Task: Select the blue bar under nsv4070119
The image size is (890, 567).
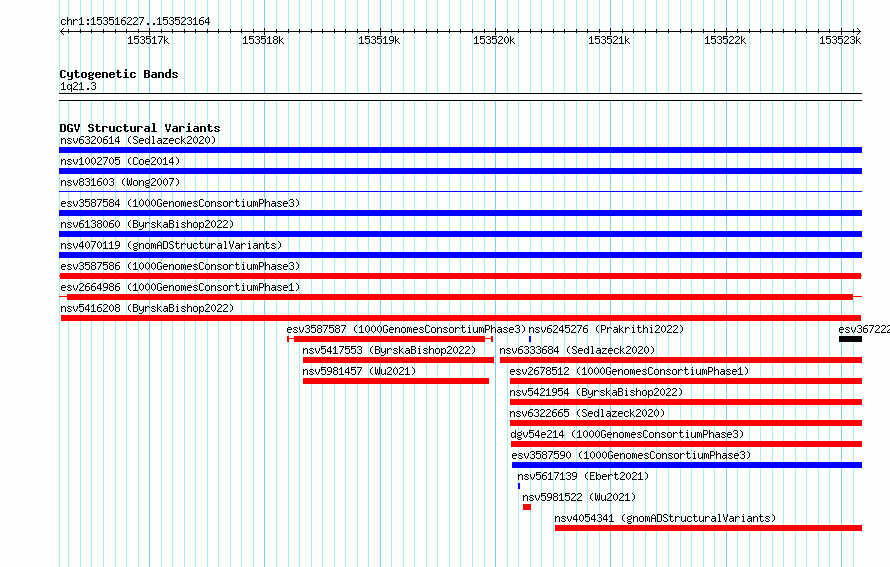Action: click(x=460, y=255)
